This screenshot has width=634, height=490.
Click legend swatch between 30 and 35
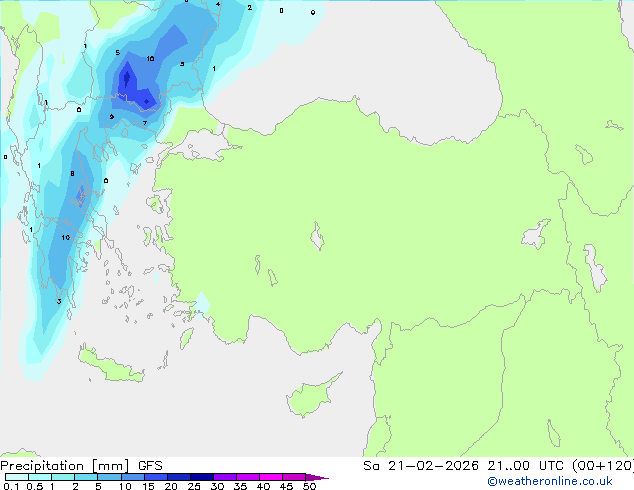[x=224, y=477]
